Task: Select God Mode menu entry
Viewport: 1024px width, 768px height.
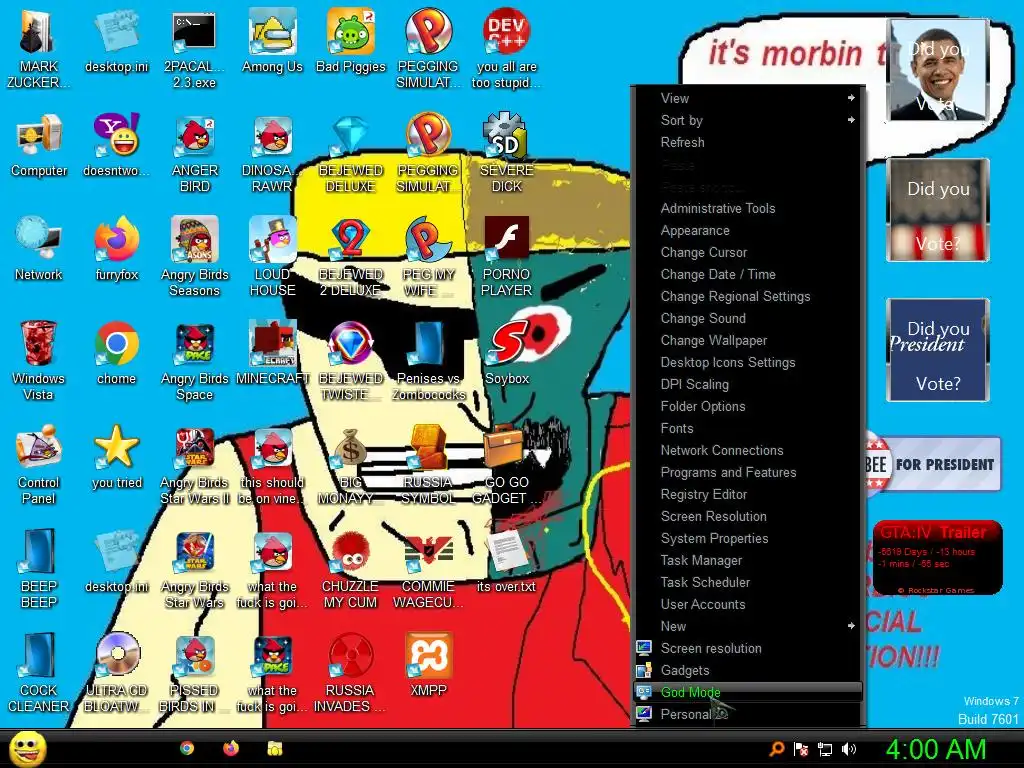Action: point(748,692)
